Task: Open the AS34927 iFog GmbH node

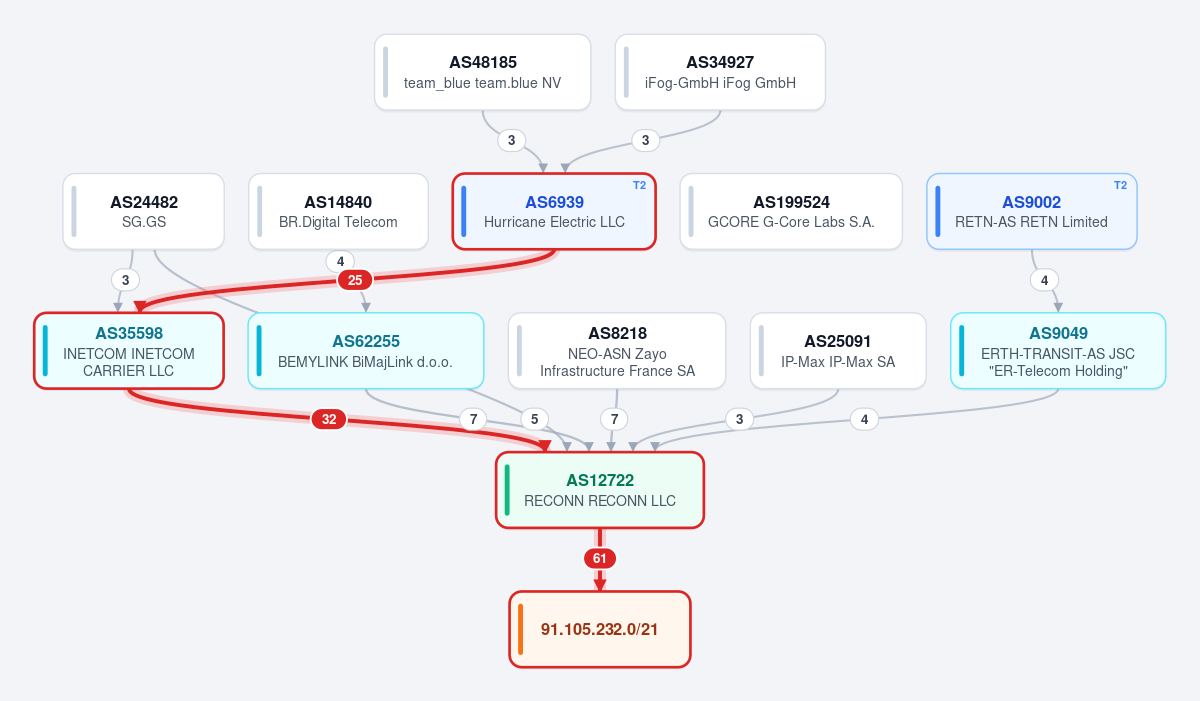Action: click(720, 72)
